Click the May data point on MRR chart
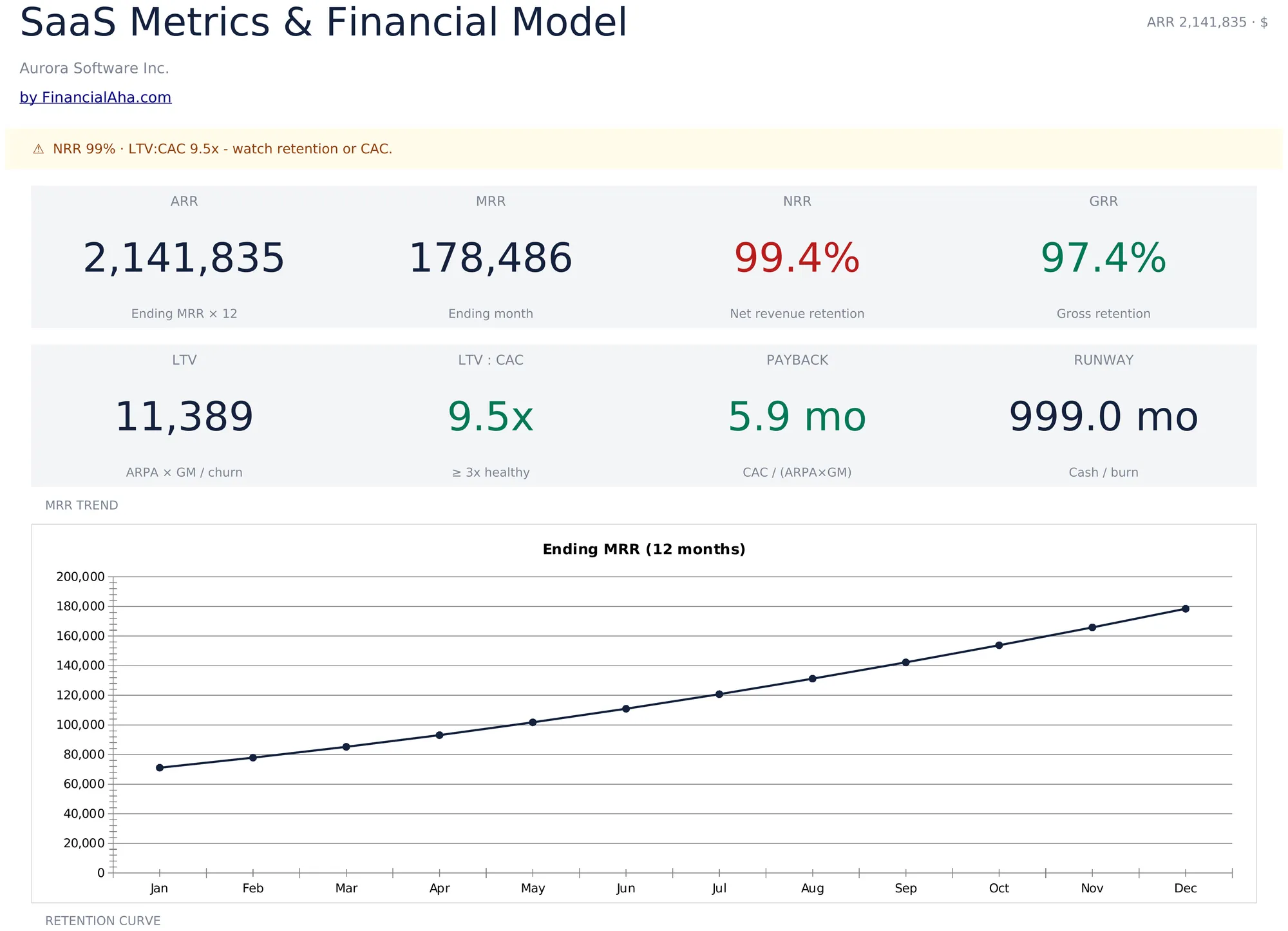Viewport: 1288px width, 931px height. tap(533, 722)
